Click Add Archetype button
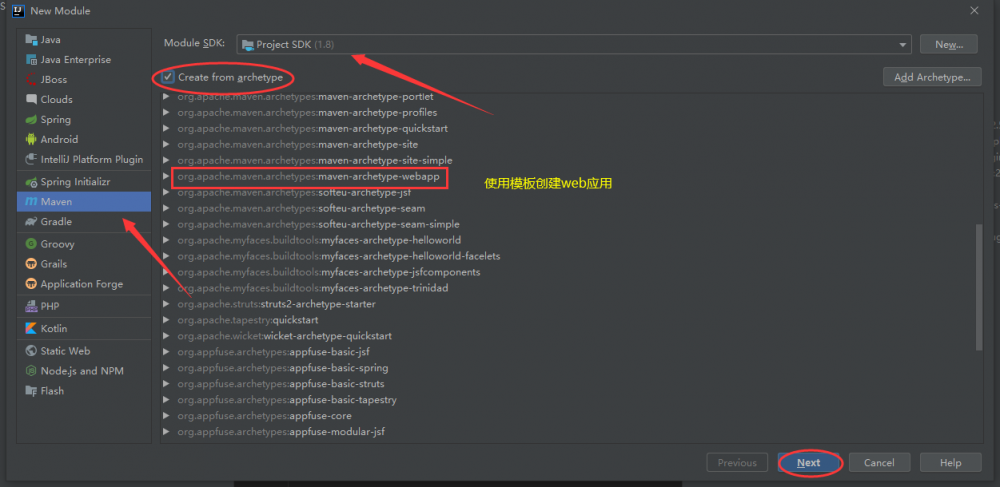This screenshot has width=1000, height=487. (x=932, y=77)
